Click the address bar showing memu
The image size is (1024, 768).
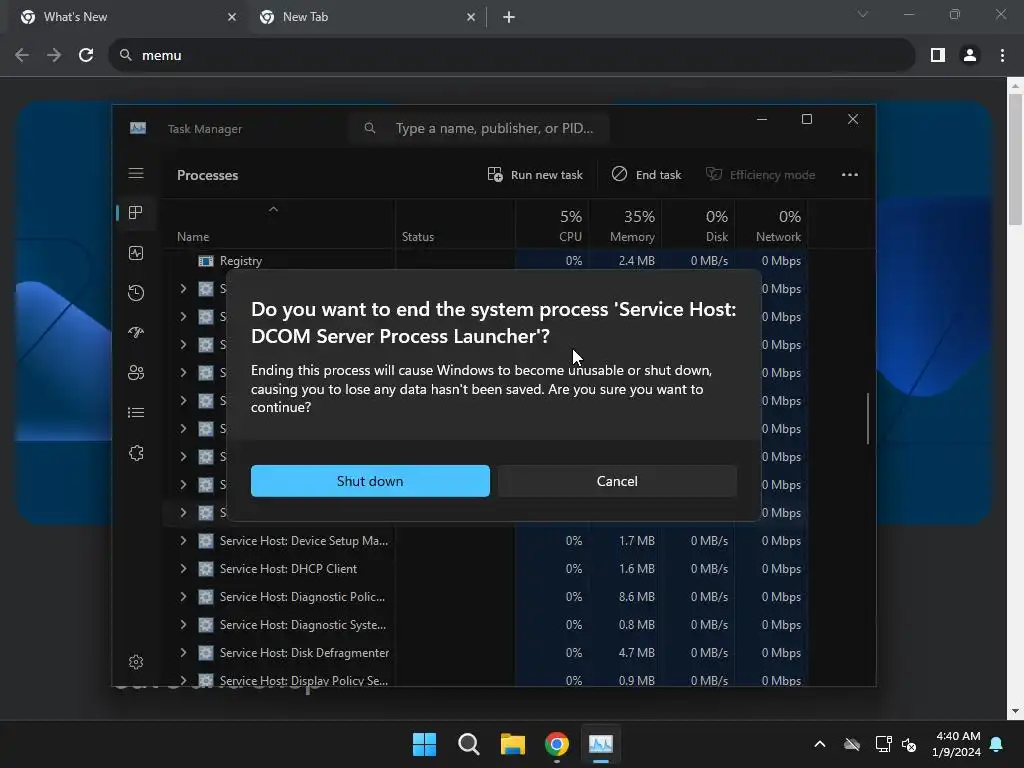[x=511, y=55]
